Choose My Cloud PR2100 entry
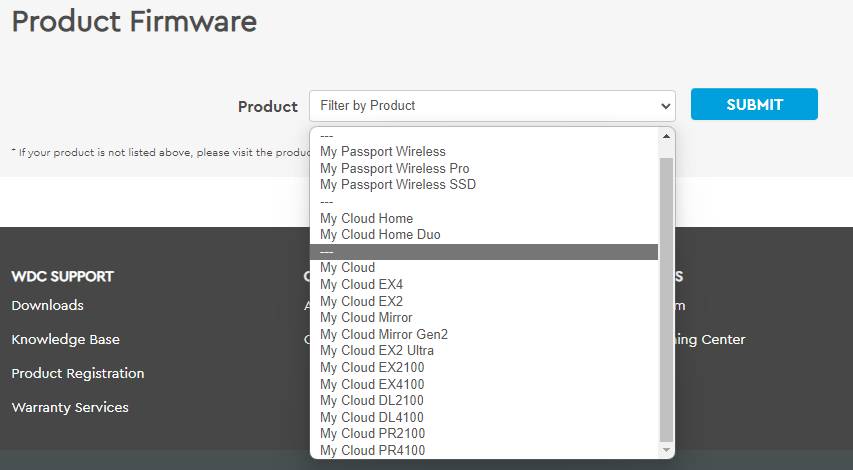Image resolution: width=853 pixels, height=470 pixels. [484, 434]
